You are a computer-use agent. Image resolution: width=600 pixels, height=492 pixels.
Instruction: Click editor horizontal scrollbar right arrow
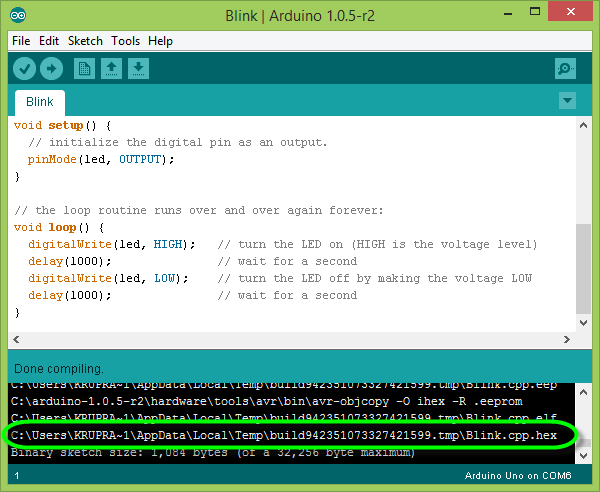(567, 339)
